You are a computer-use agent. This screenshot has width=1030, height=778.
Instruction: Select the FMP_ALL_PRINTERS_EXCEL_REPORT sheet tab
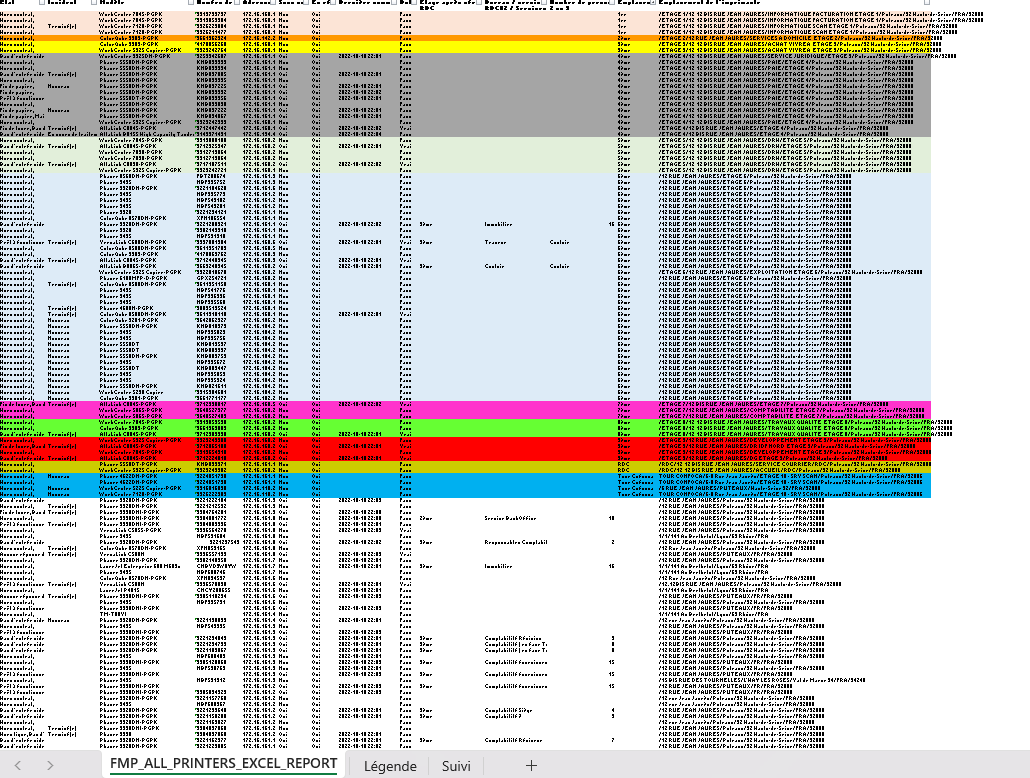point(222,765)
